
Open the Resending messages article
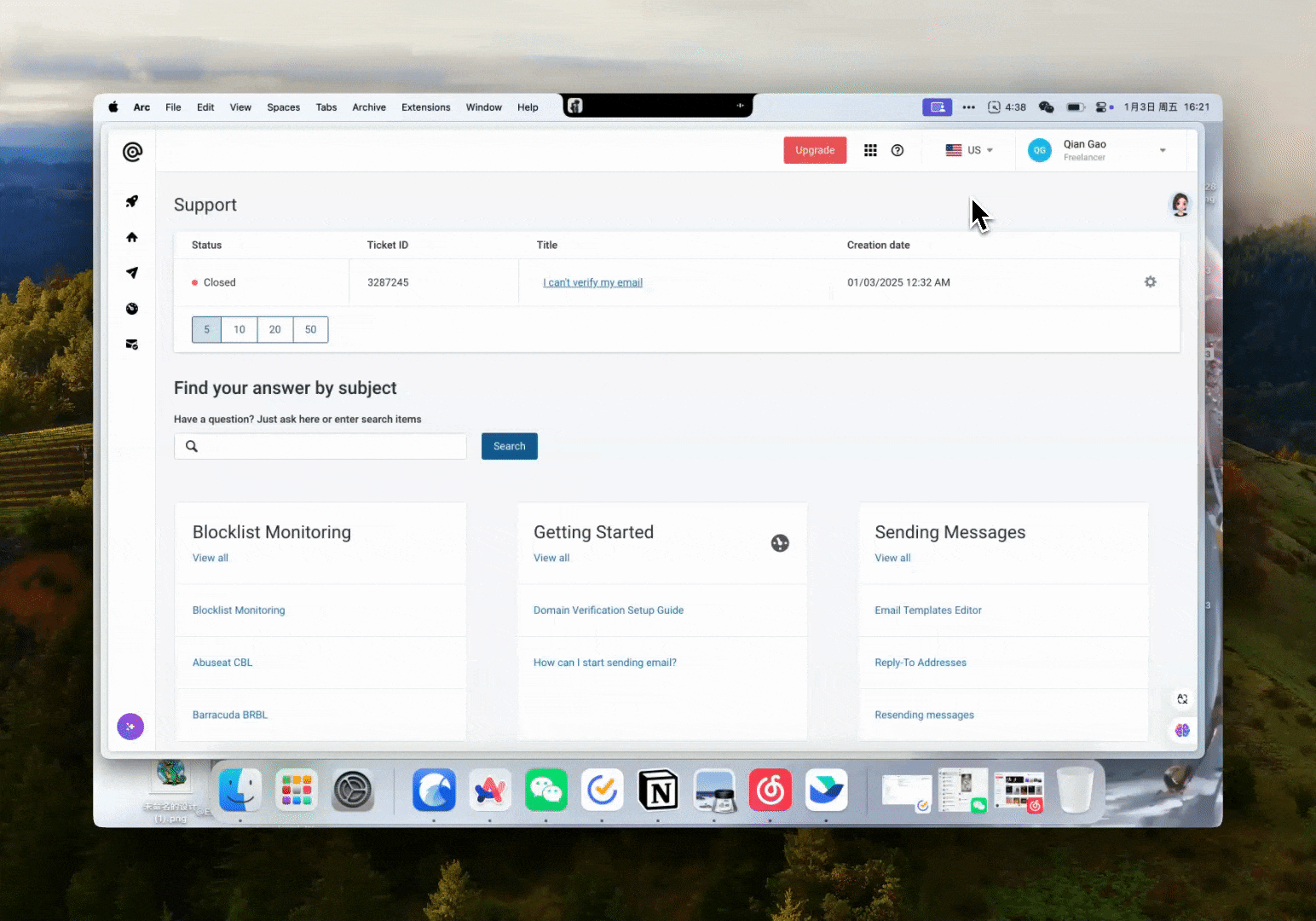924,715
